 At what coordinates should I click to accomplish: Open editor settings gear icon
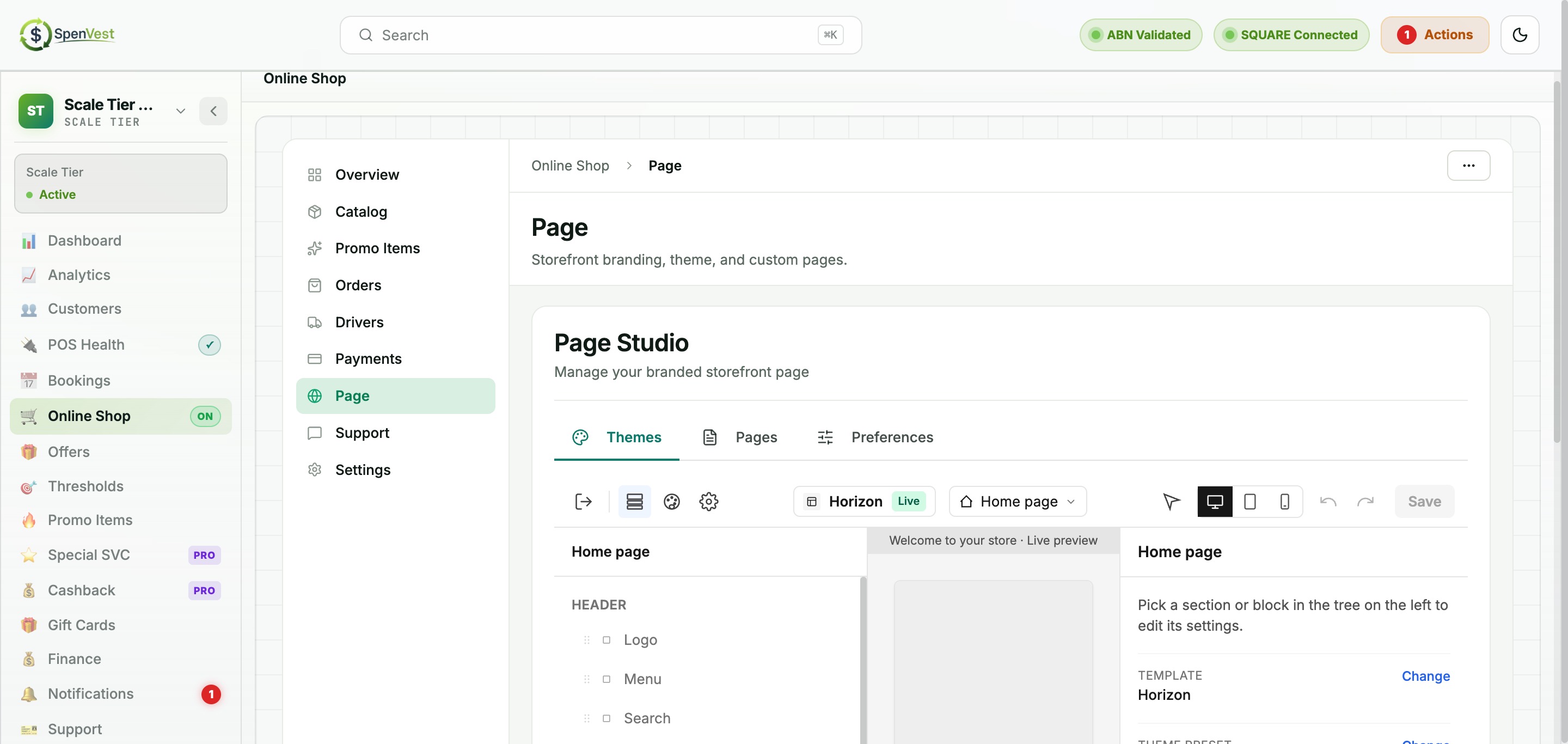coord(708,502)
